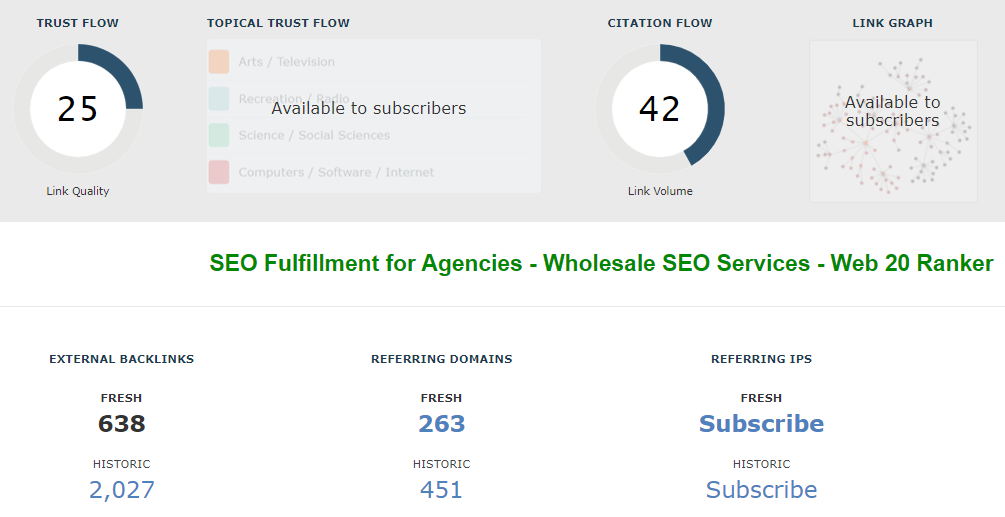Click the Link Volume label under Citation Flow

(660, 191)
